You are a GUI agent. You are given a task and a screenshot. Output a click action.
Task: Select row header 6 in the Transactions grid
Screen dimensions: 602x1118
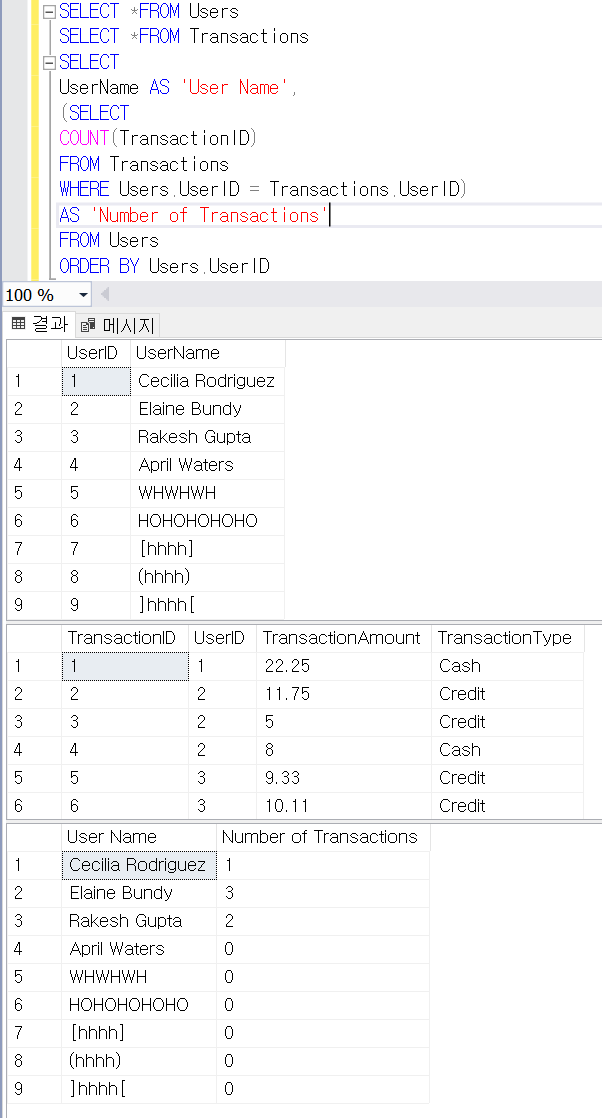(34, 806)
